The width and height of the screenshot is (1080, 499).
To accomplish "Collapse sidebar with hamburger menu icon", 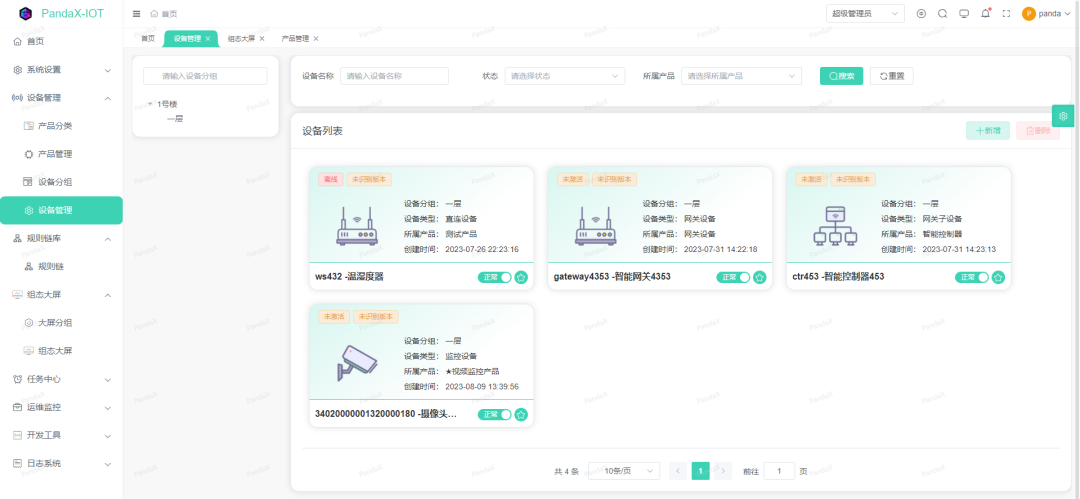I will (x=137, y=14).
